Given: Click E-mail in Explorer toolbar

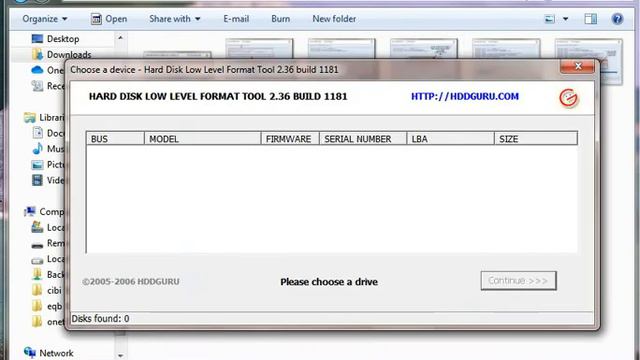Looking at the screenshot, I should click(236, 19).
